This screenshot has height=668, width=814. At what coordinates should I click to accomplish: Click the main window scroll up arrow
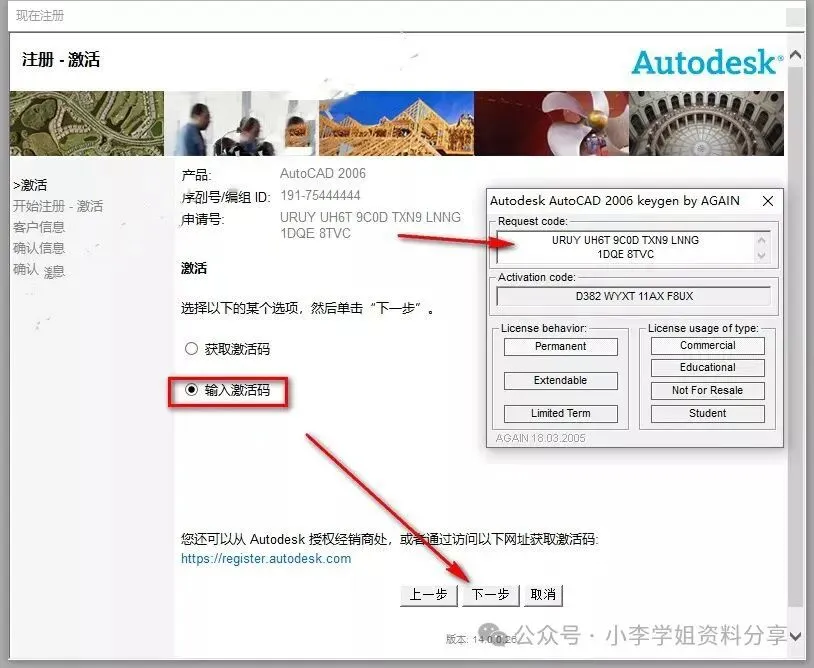click(x=795, y=54)
